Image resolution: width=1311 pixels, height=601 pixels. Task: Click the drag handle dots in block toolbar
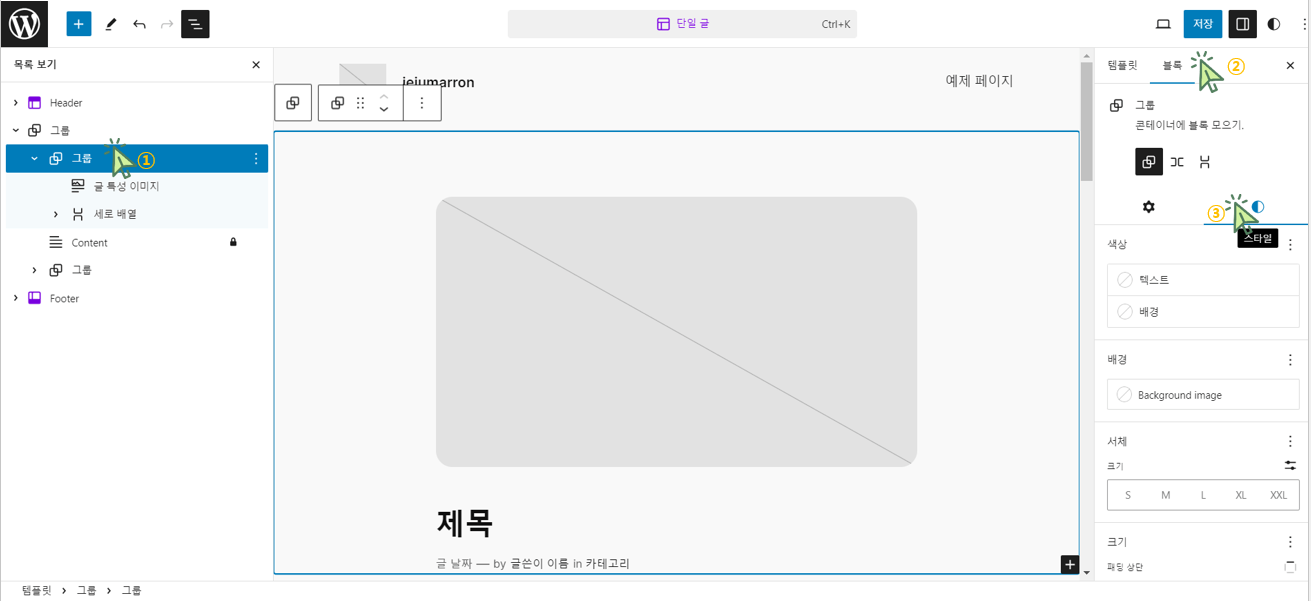tap(360, 103)
